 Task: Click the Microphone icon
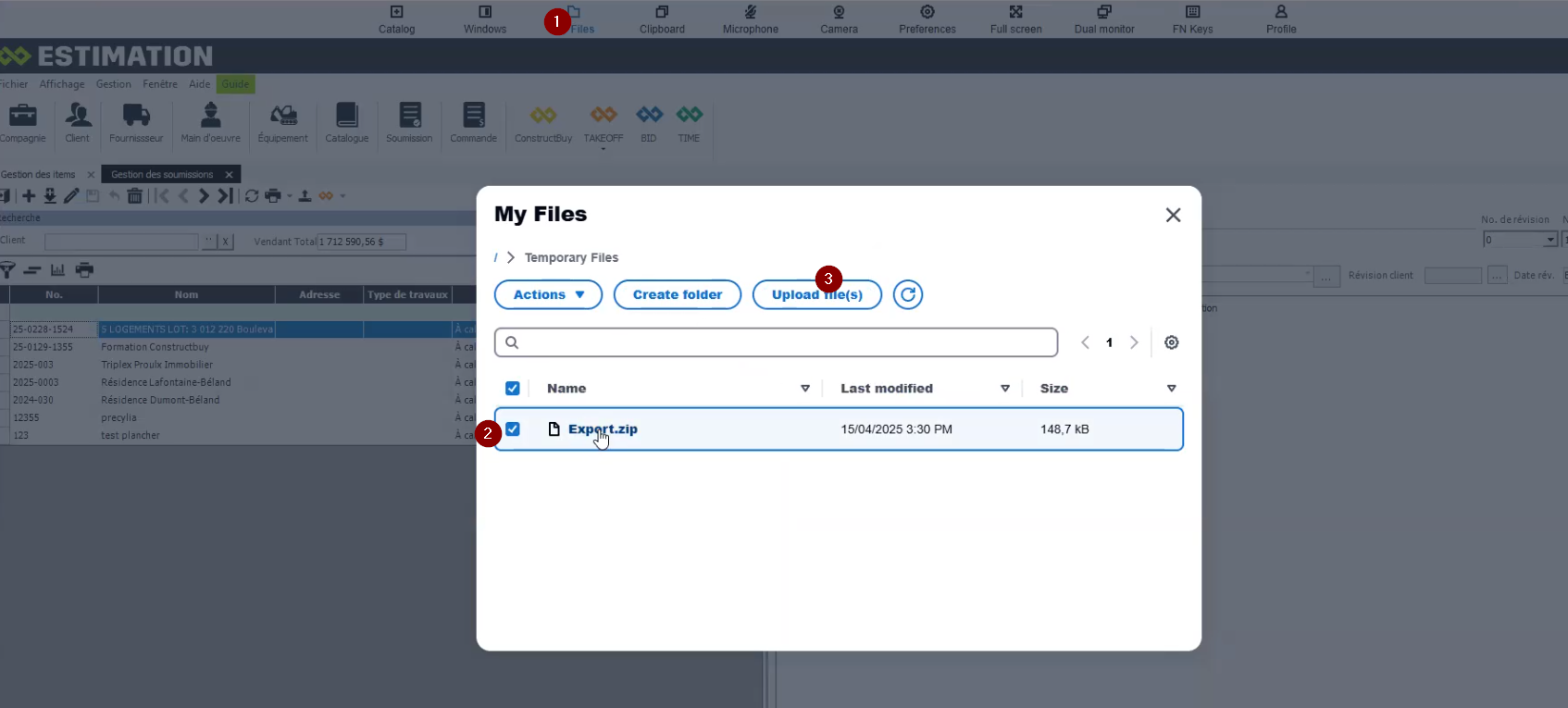750,19
